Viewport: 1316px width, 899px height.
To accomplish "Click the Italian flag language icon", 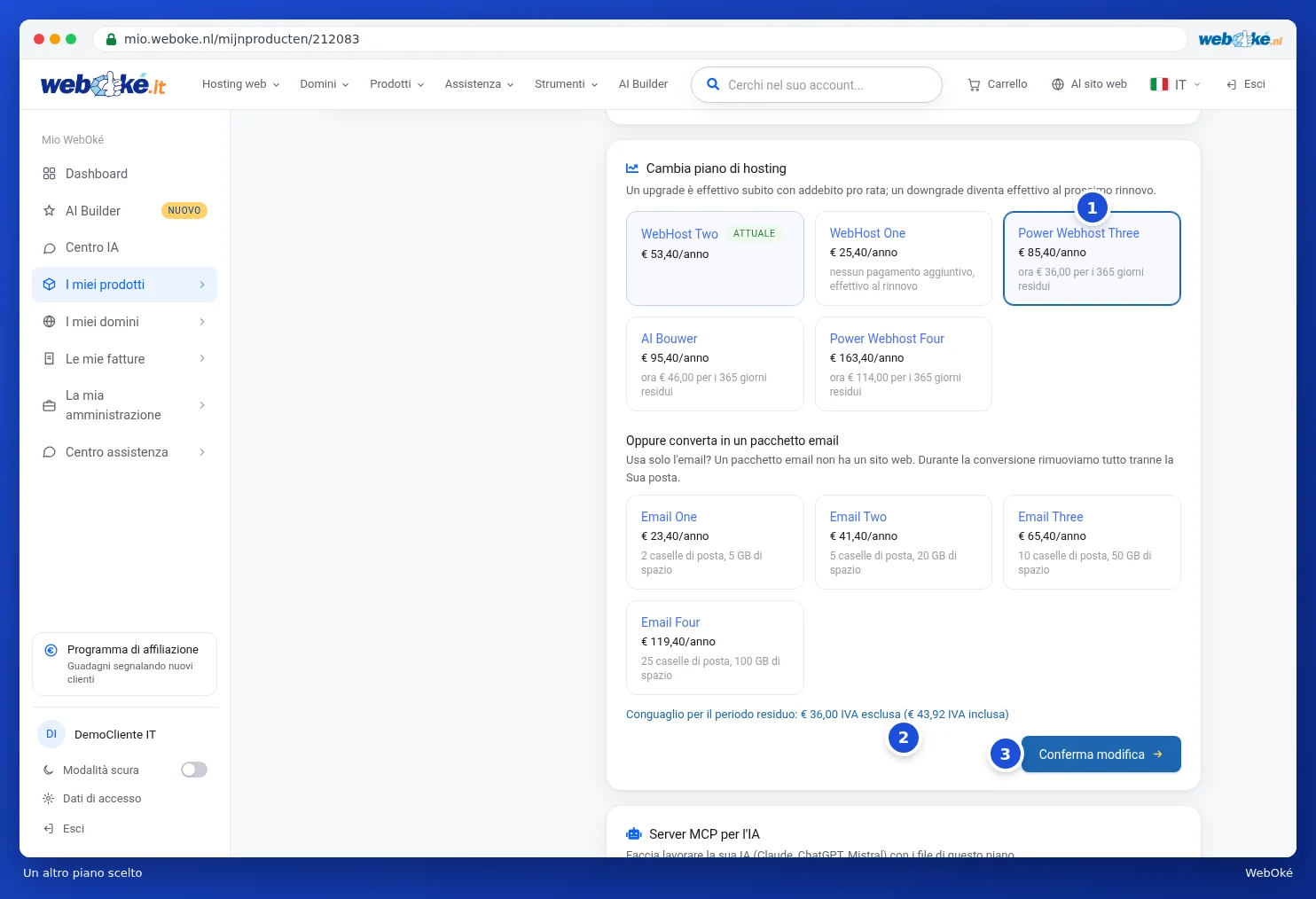I will click(1159, 84).
